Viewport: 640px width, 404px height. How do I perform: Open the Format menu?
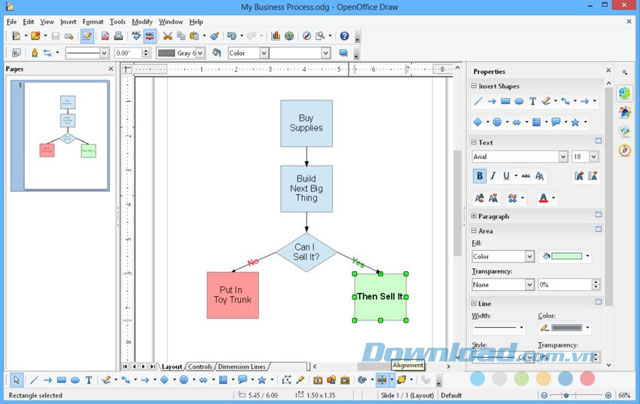click(x=93, y=21)
